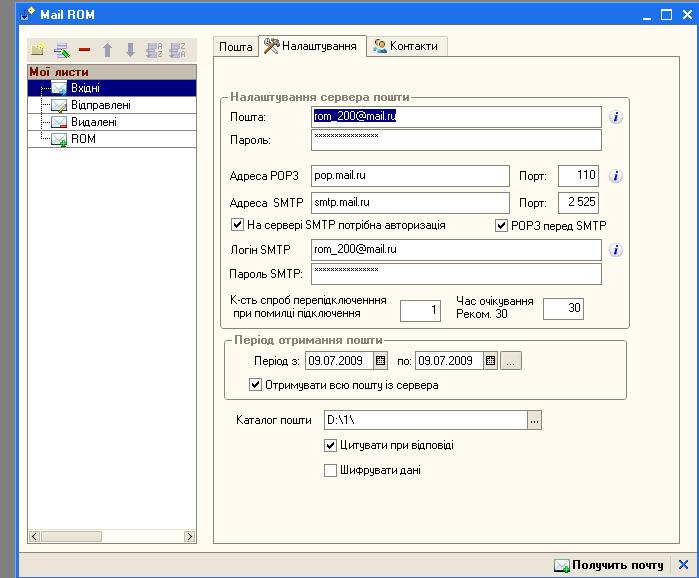This screenshot has width=699, height=578.
Task: Open calendar for the по date
Action: coord(490,361)
